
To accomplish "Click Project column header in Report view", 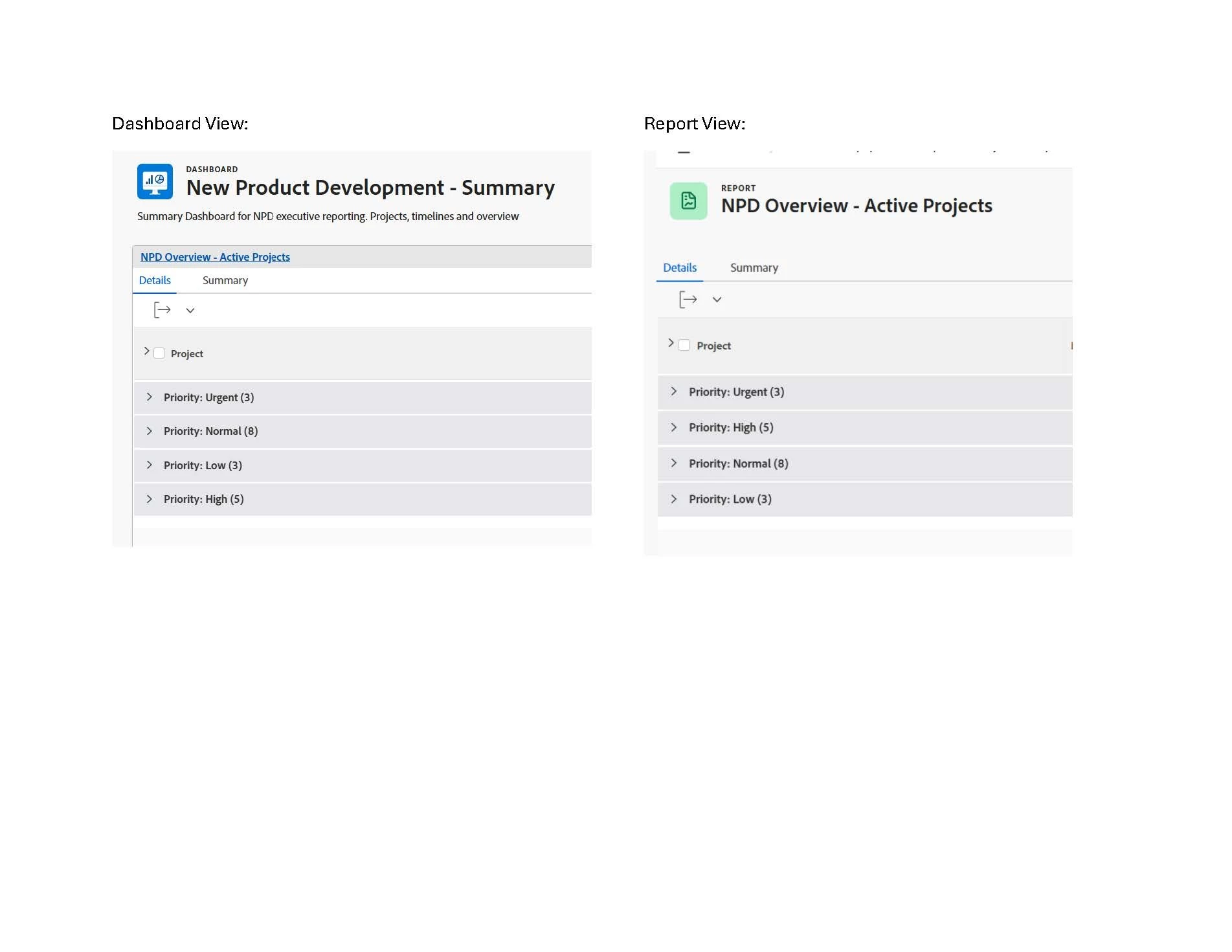I will point(713,346).
